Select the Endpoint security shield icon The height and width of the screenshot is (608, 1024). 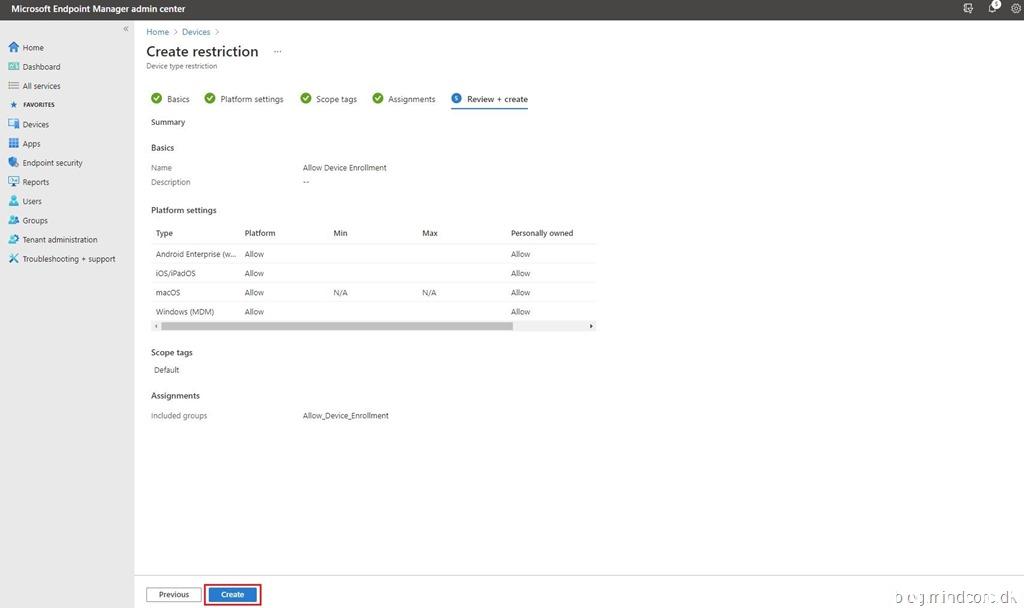click(x=14, y=163)
